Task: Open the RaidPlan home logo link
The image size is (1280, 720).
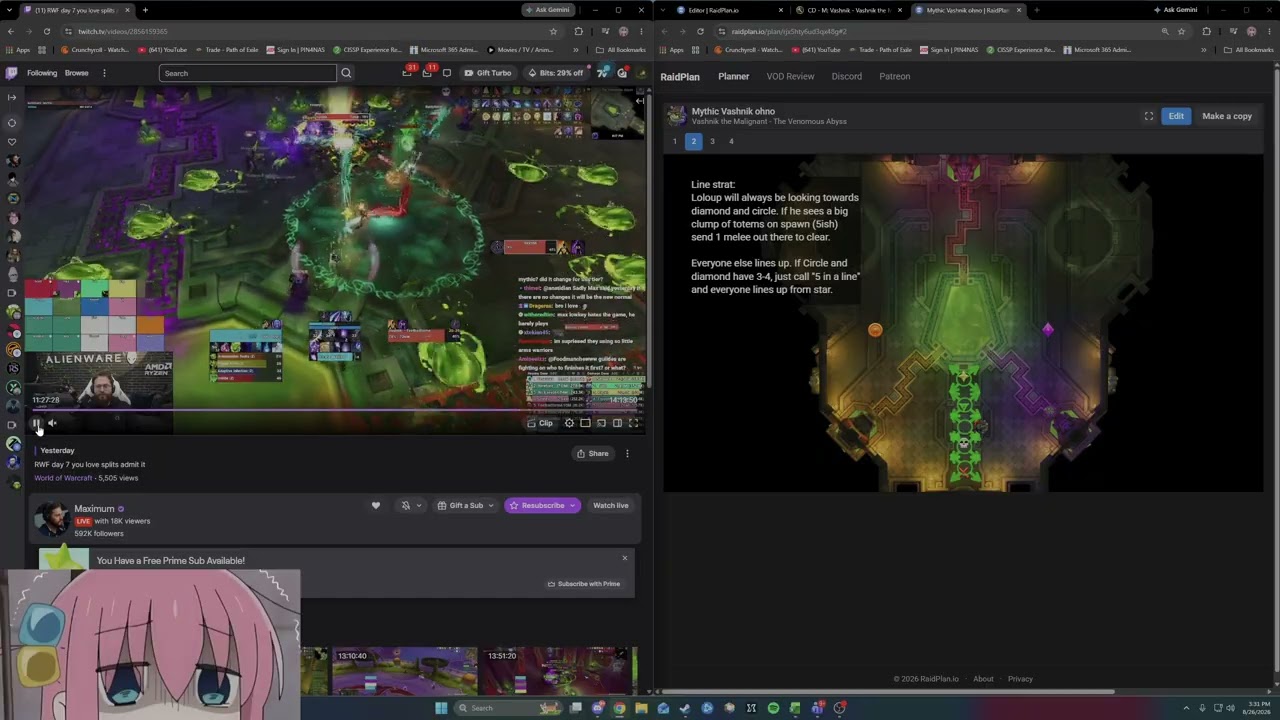Action: 680,76
